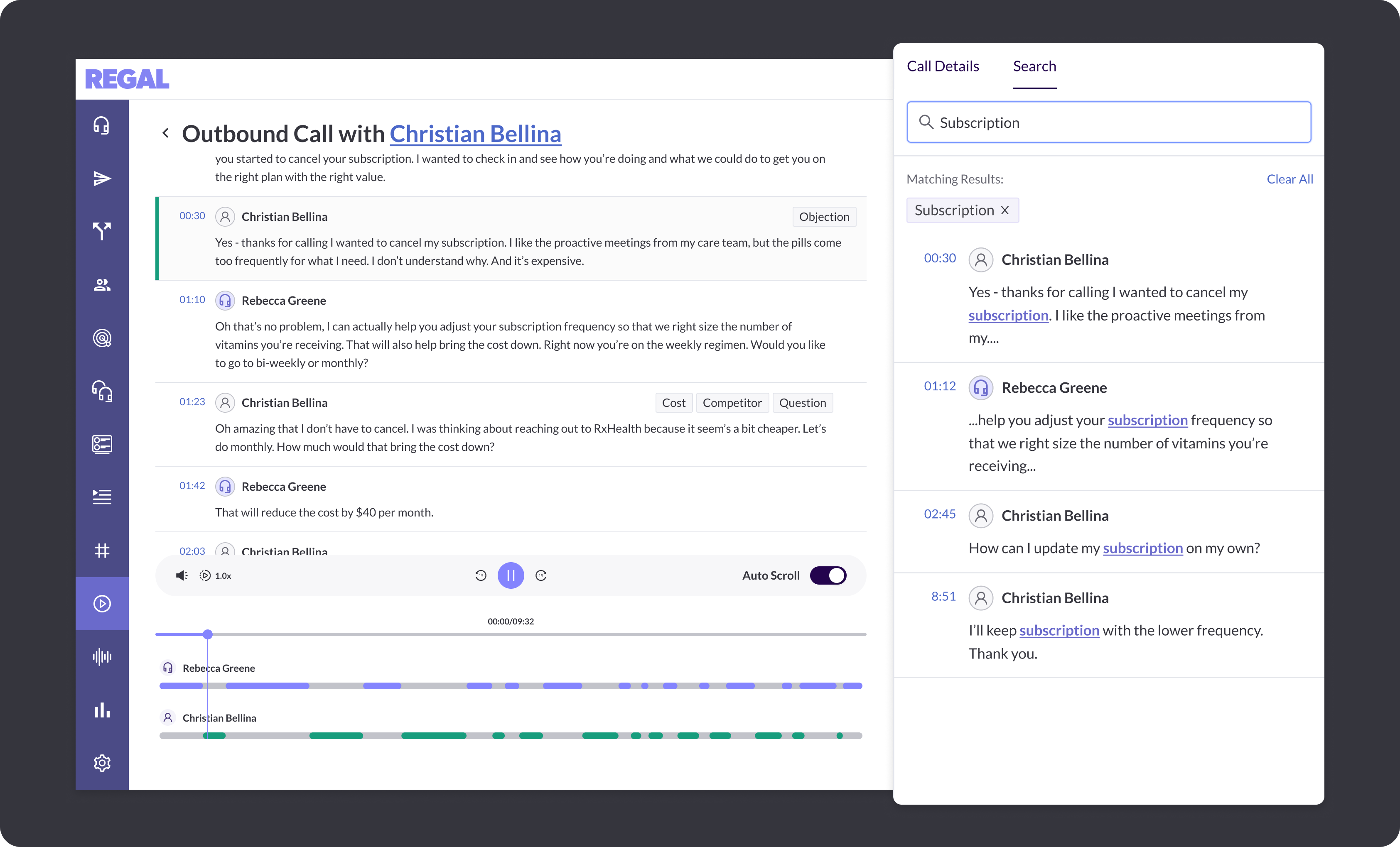
Task: Open the contacts people icon
Action: pyautogui.click(x=102, y=284)
